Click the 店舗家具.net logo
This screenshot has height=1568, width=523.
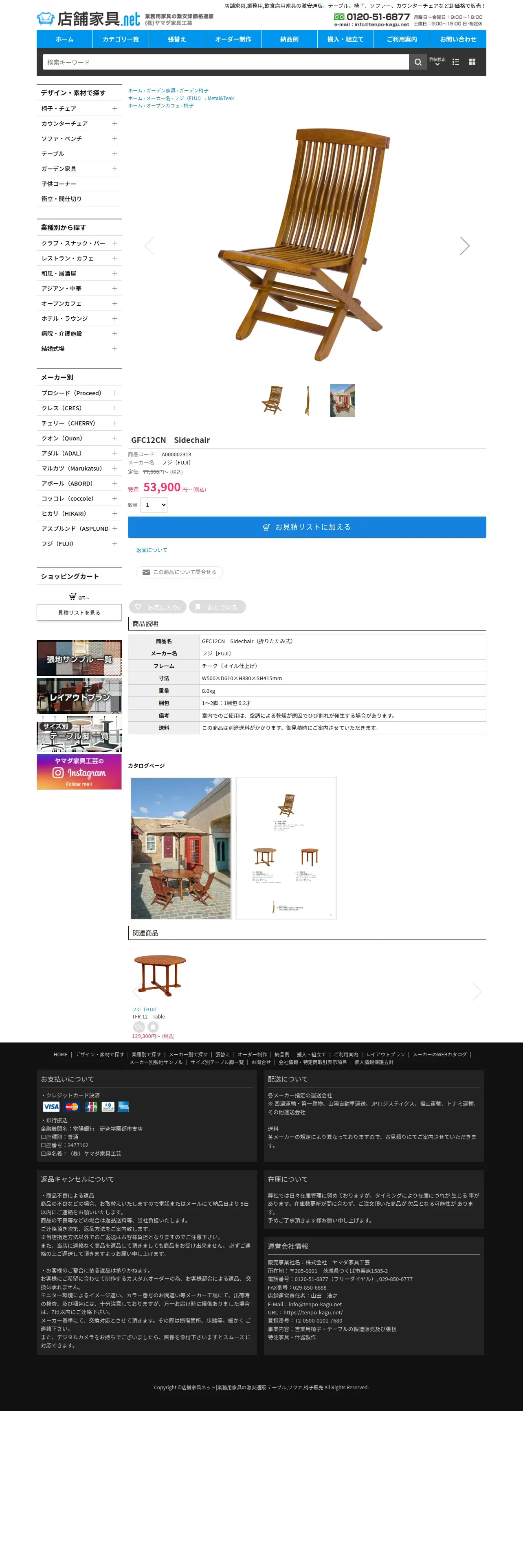tap(88, 19)
